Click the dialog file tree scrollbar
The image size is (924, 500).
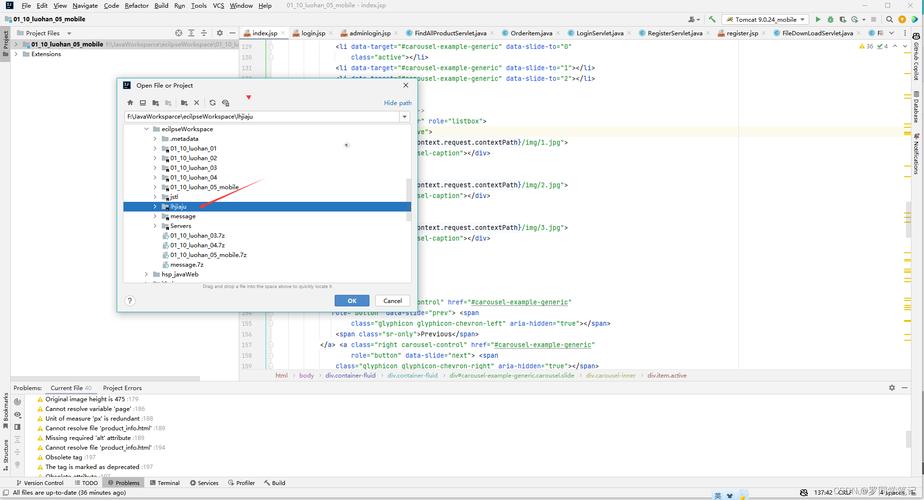click(x=408, y=199)
